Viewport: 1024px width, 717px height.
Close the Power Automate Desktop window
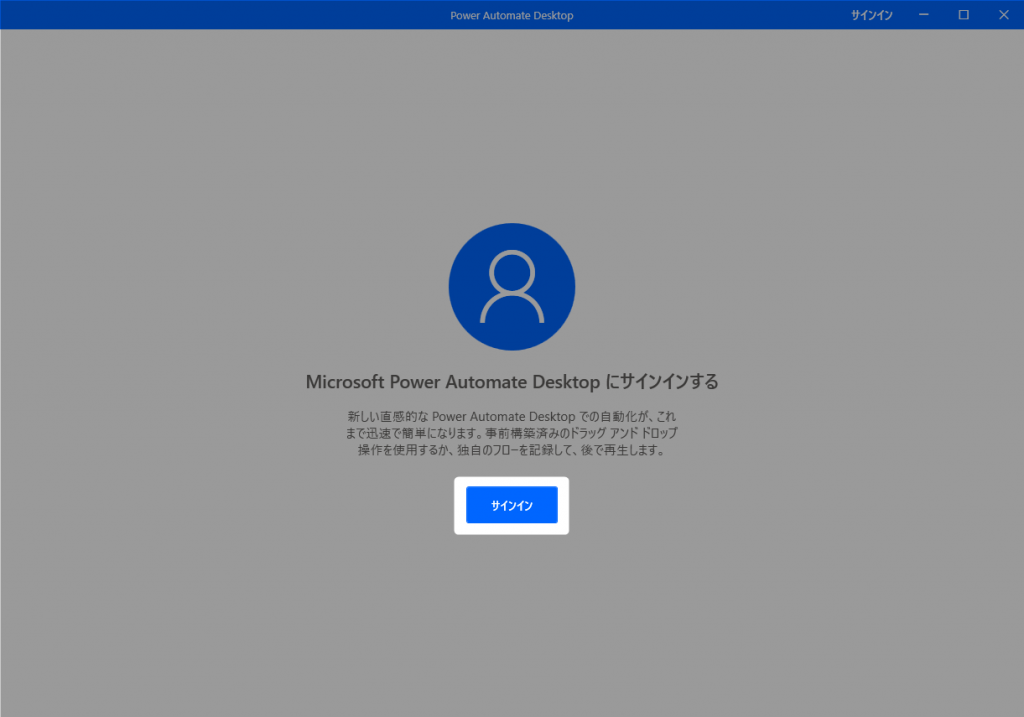click(x=1004, y=14)
